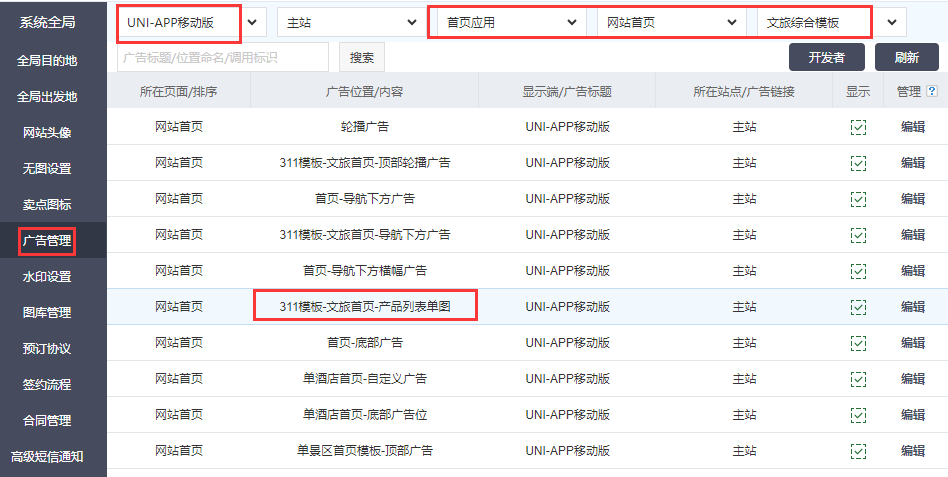The width and height of the screenshot is (948, 477).
Task: Toggle display checkbox for 单酒店首页-自定义广告 row
Action: [858, 379]
